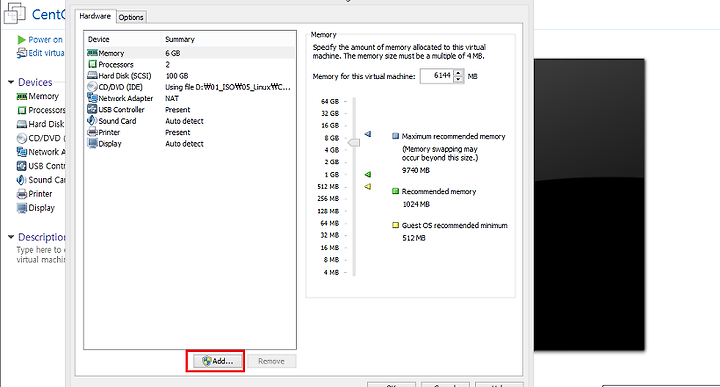
Task: Click the Display icon in hardware list
Action: (x=92, y=143)
